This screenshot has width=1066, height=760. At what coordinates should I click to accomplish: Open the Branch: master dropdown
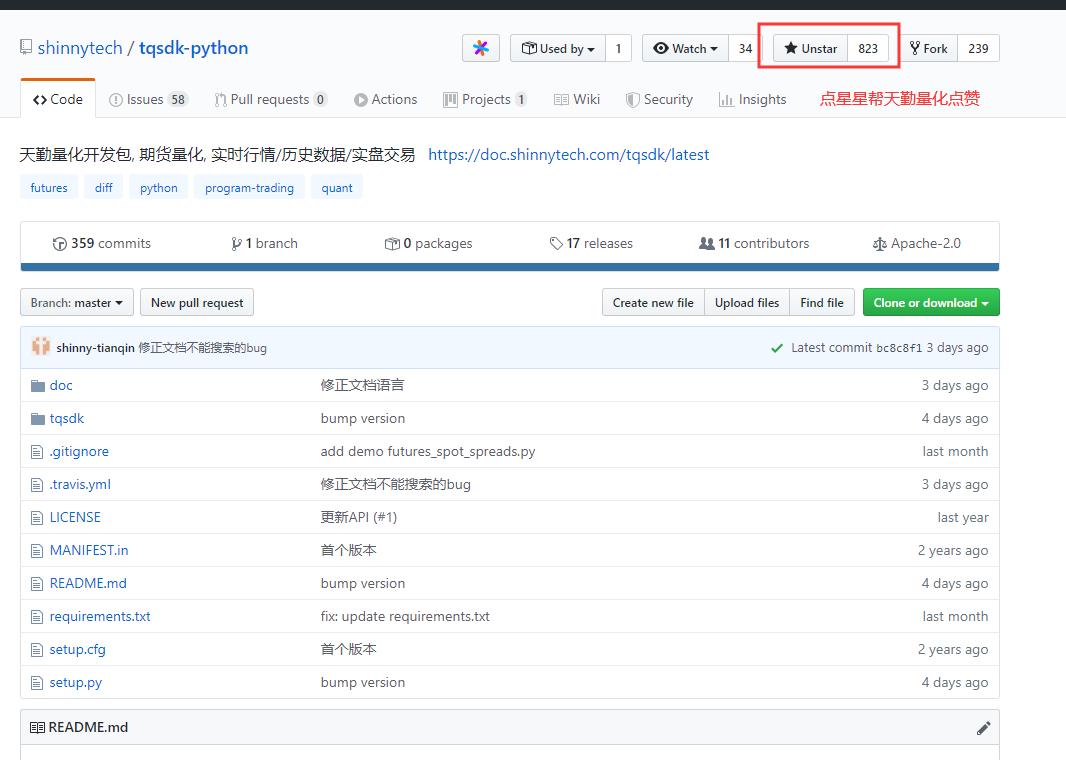point(77,303)
